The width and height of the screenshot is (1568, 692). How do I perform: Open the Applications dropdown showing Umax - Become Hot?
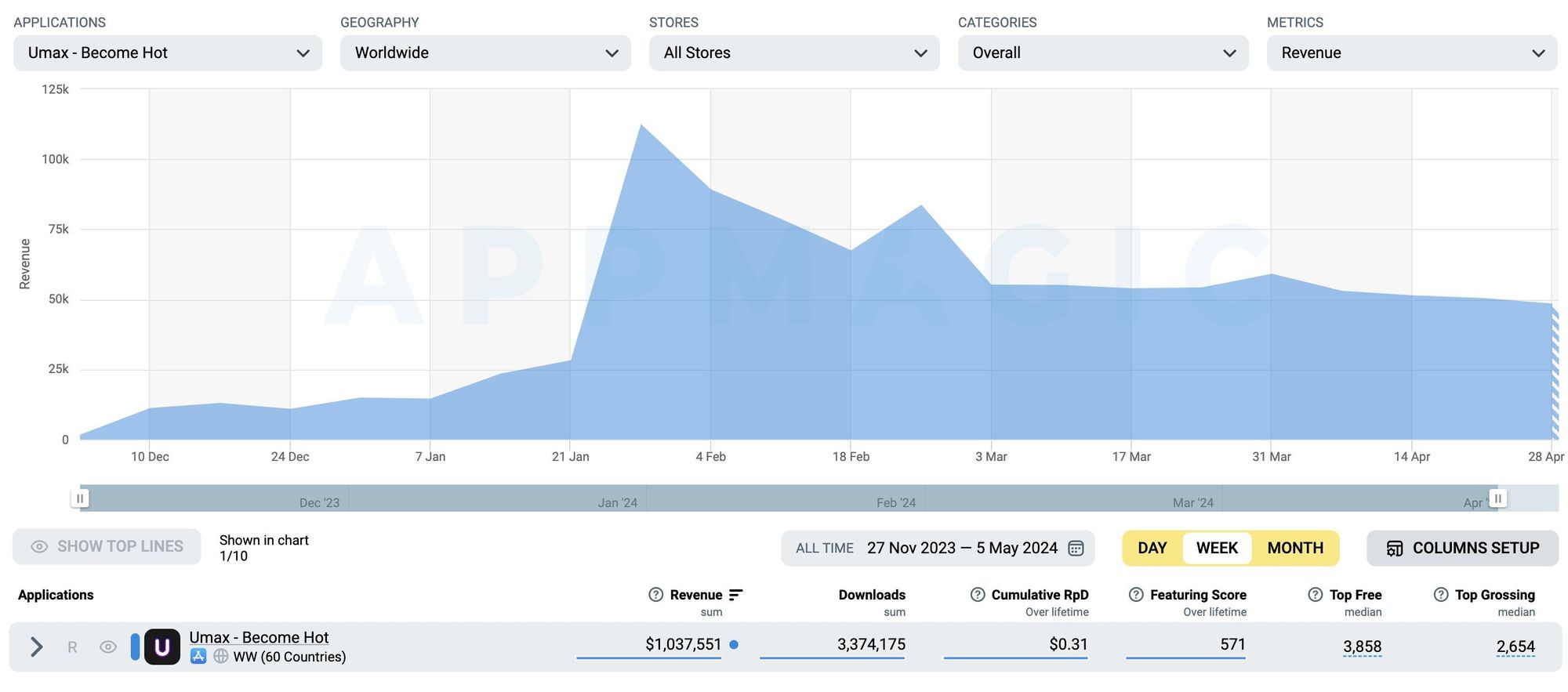point(168,53)
